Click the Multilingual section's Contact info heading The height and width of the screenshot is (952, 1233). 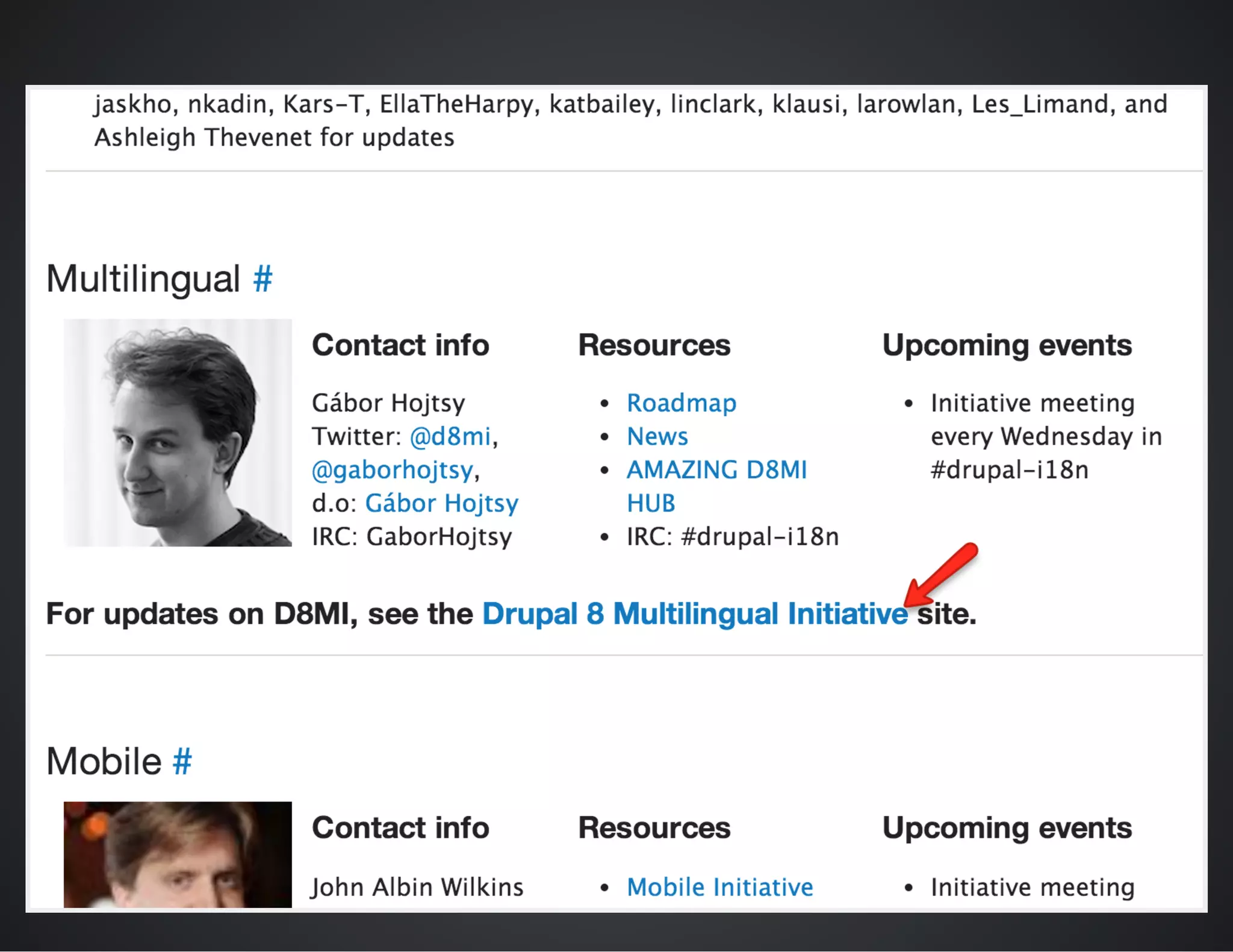click(x=400, y=346)
